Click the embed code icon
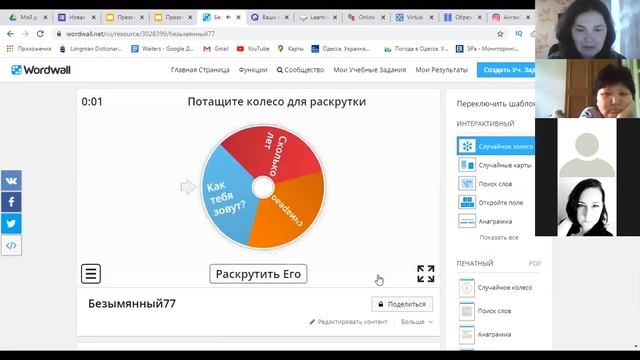This screenshot has height=360, width=640. pos(11,245)
